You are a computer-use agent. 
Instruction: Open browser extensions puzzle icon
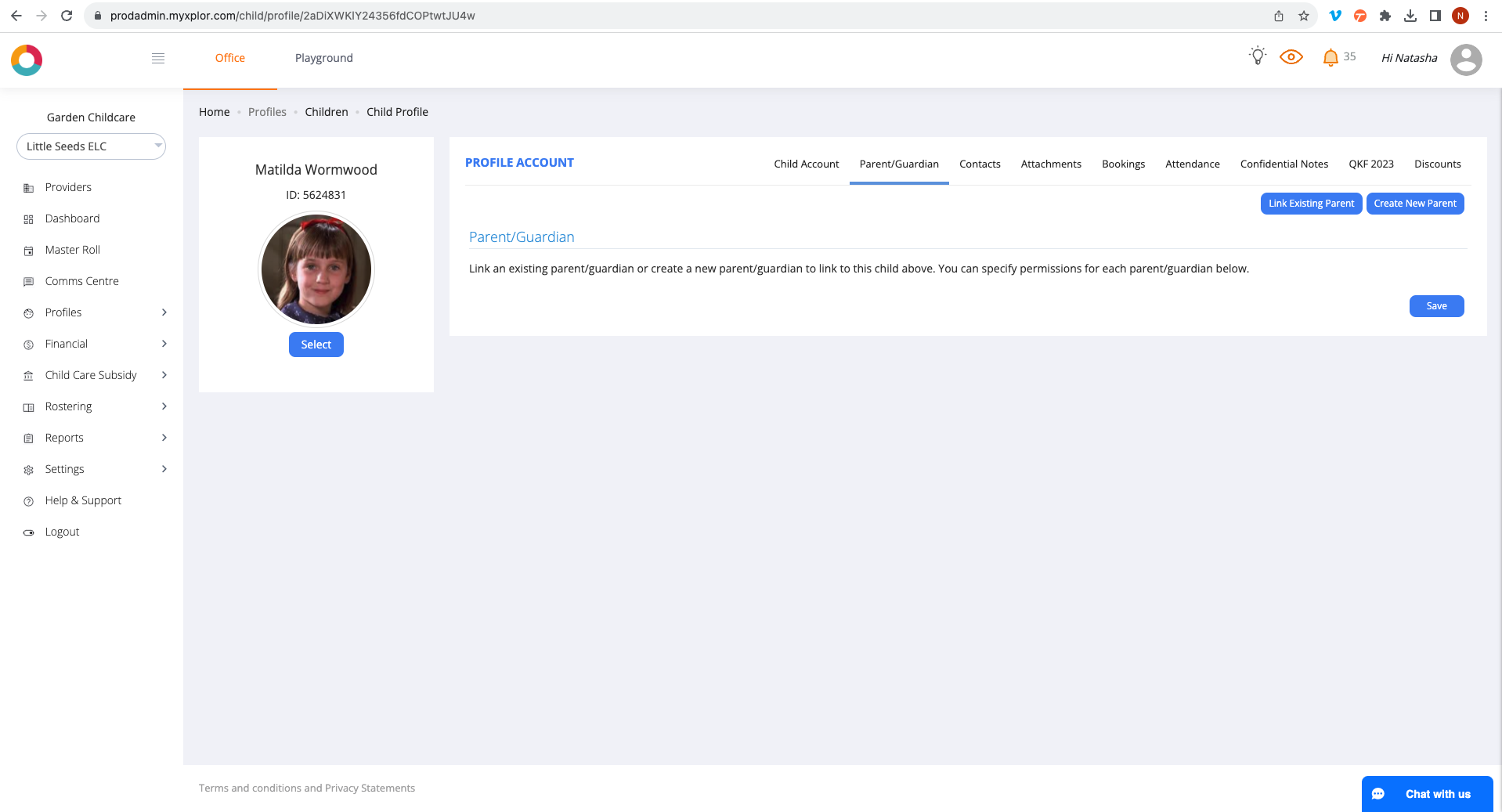click(x=1385, y=16)
